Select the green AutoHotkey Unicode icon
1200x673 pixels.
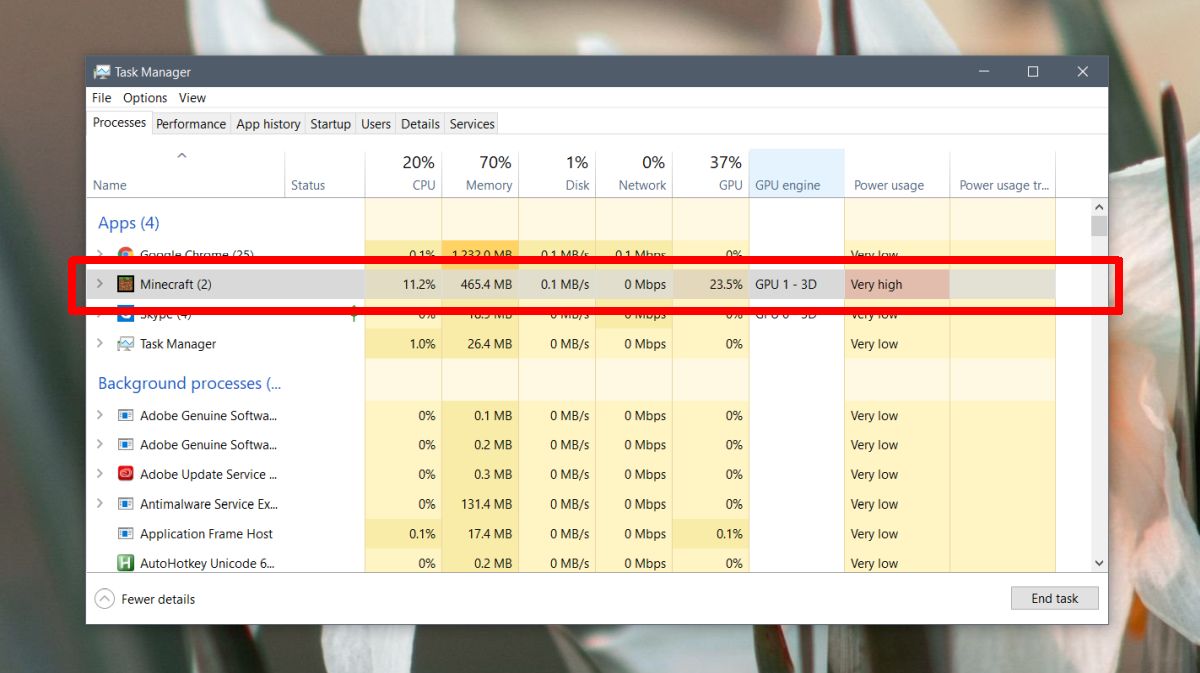coord(124,563)
